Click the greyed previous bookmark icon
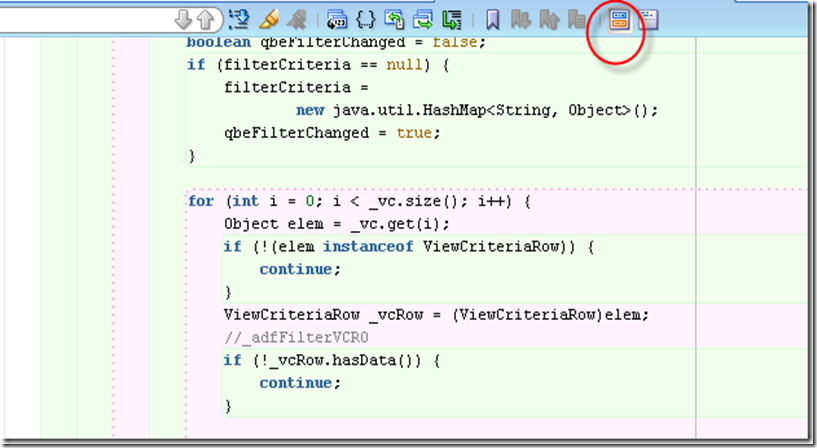 click(x=549, y=20)
